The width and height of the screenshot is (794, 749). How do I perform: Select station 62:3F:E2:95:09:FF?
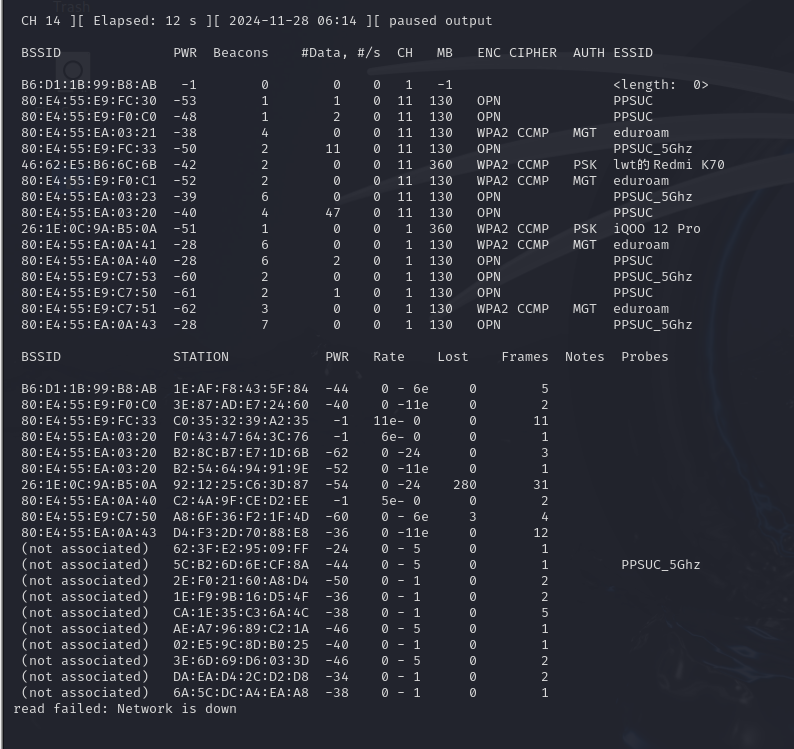point(241,549)
